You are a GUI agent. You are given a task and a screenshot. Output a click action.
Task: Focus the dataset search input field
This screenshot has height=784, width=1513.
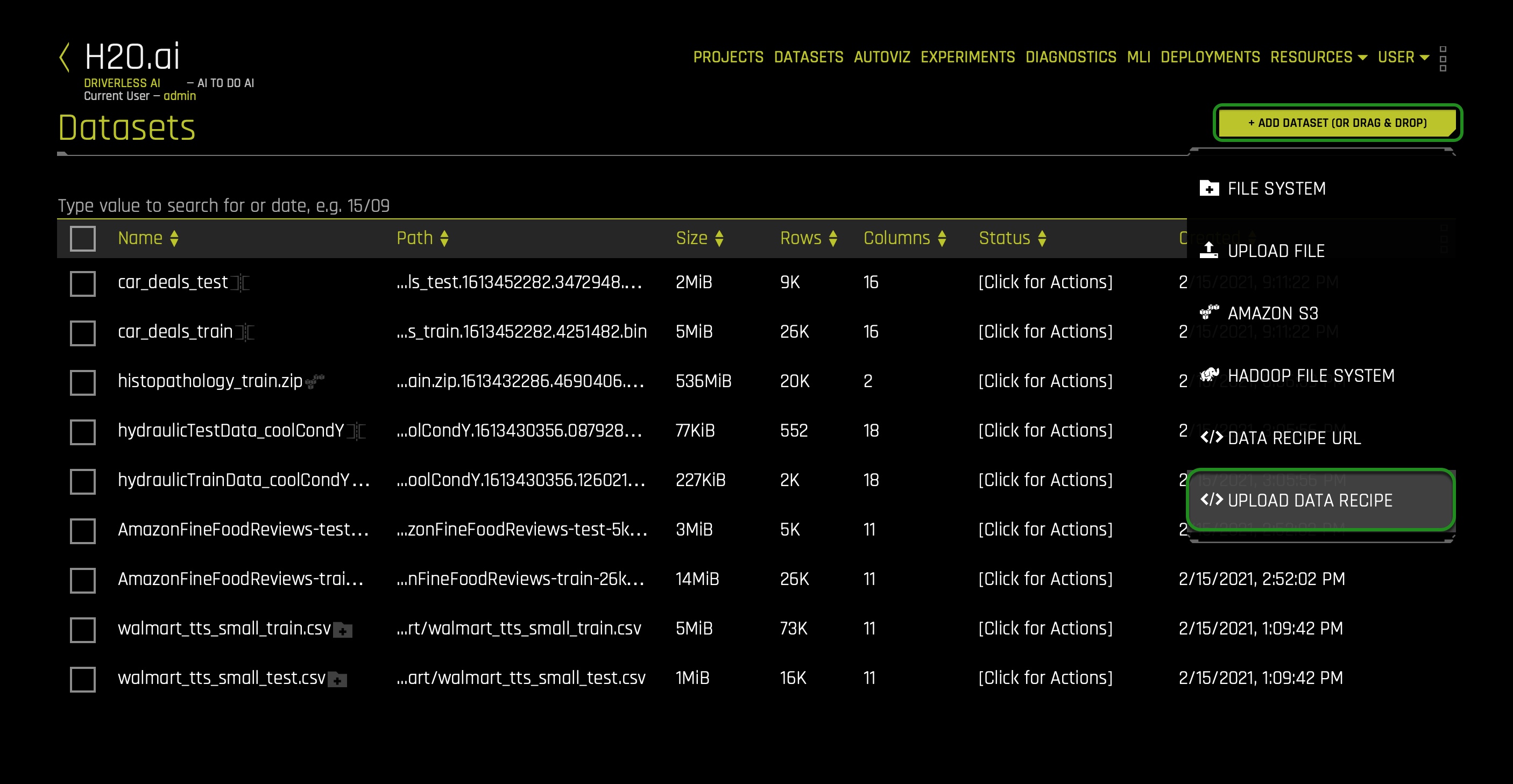[x=621, y=205]
